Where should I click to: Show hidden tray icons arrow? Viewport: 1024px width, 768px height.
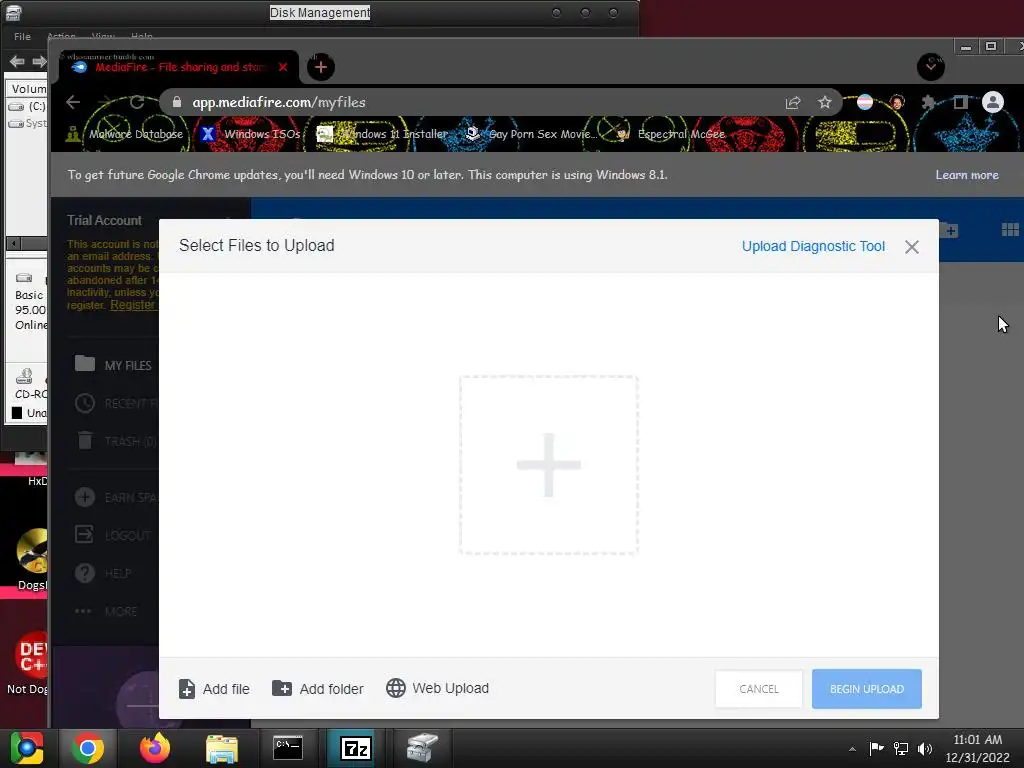tap(852, 749)
